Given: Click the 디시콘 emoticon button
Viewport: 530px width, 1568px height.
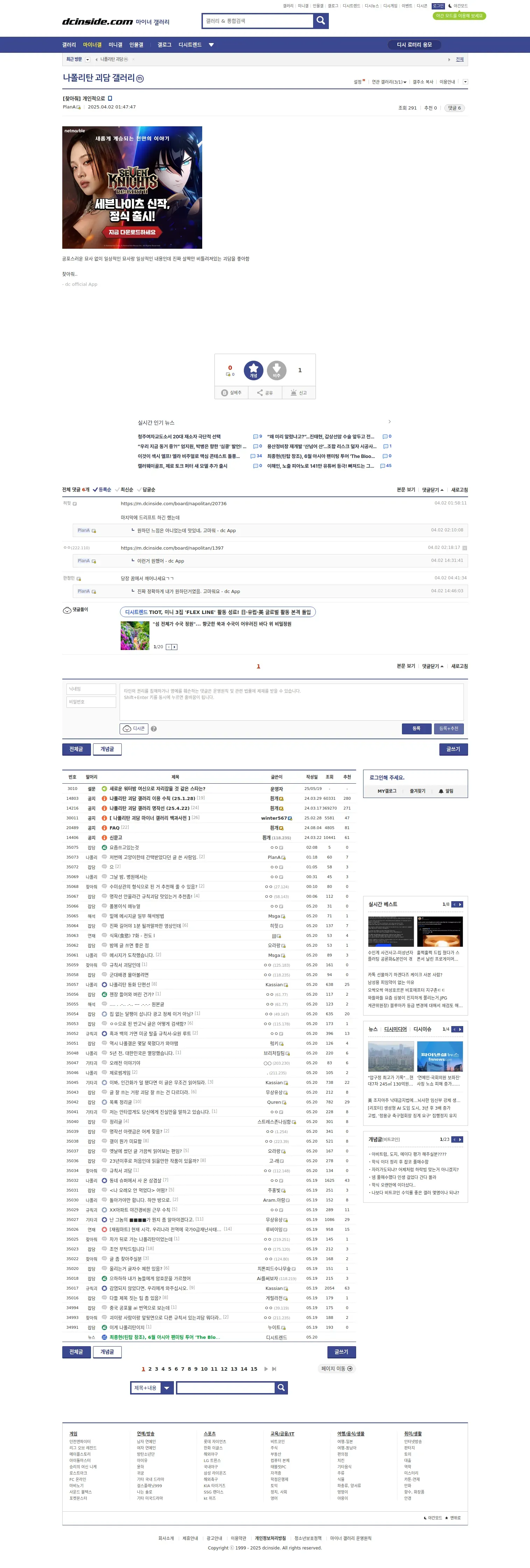Looking at the screenshot, I should click(x=134, y=729).
